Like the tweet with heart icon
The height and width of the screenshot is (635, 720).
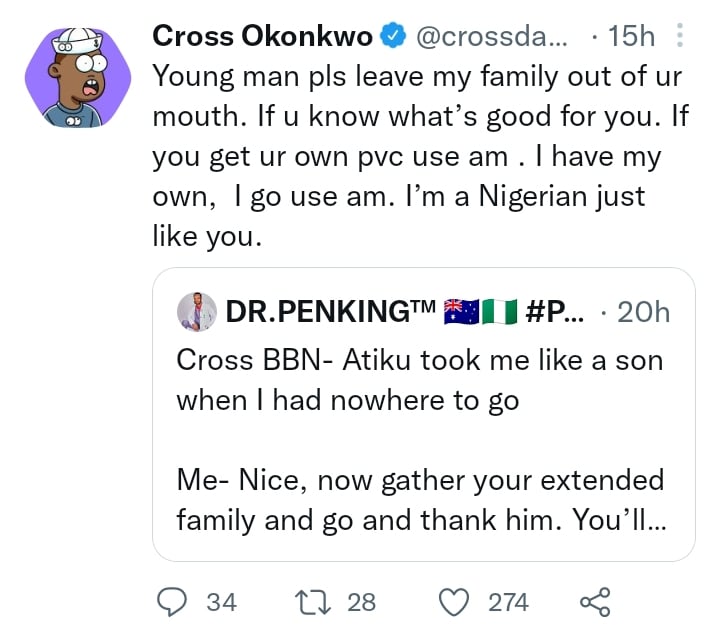[x=455, y=601]
